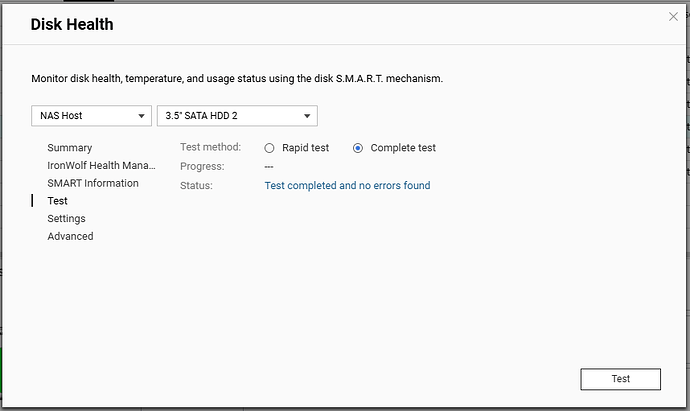Image resolution: width=690 pixels, height=411 pixels.
Task: Click the Rapid test label text
Action: (305, 148)
